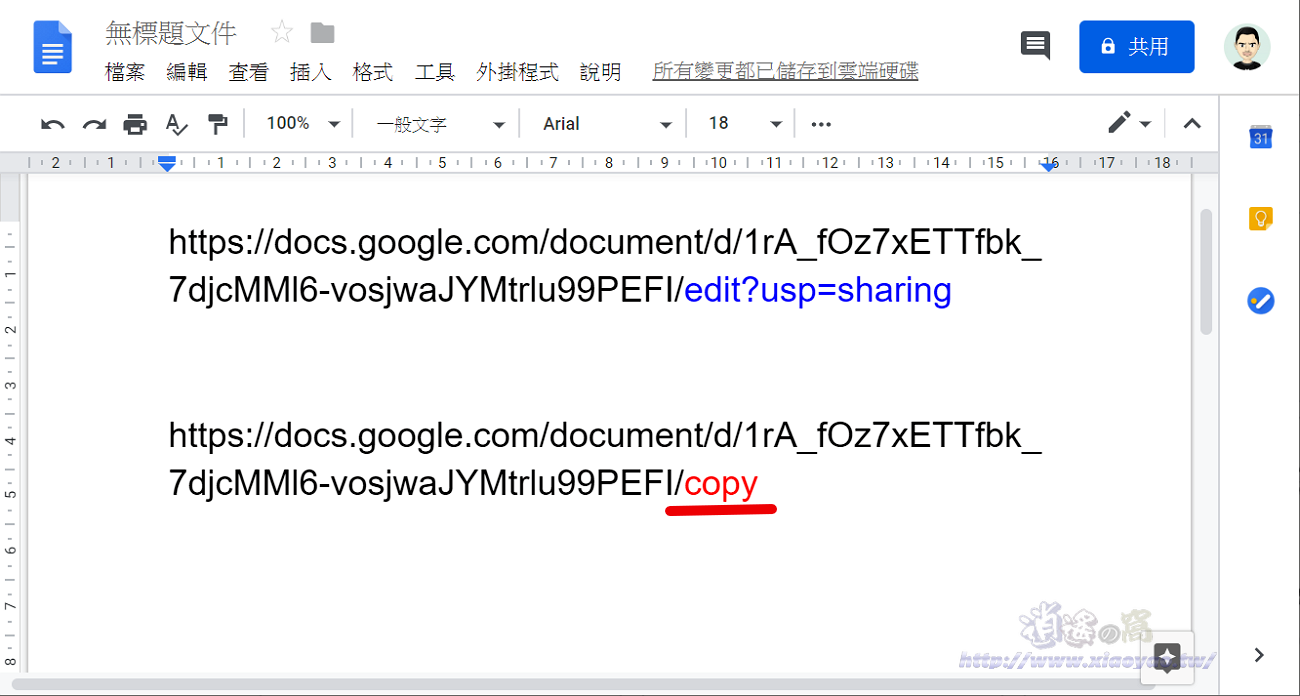
Task: Star the 無標題文件 document
Action: tap(282, 33)
